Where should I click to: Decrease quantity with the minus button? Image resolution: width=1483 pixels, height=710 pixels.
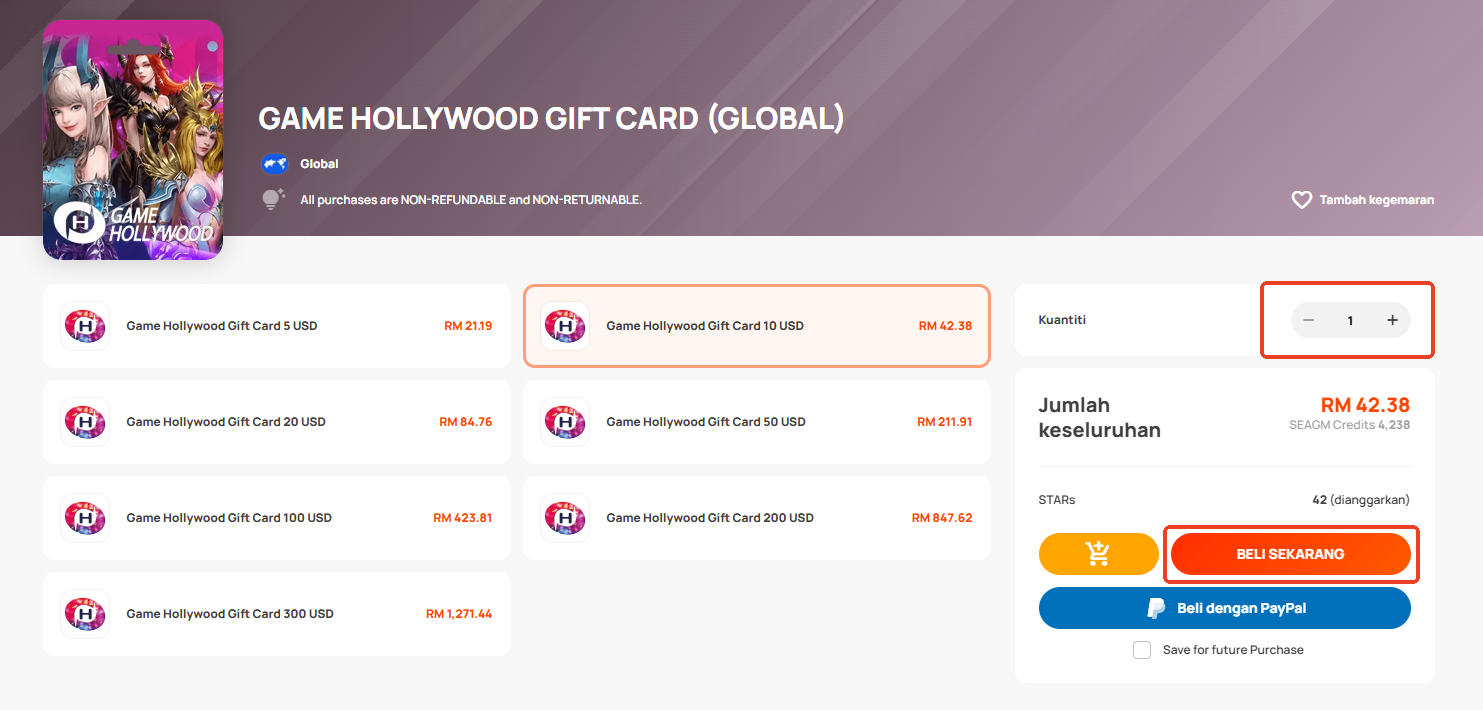(x=1308, y=320)
